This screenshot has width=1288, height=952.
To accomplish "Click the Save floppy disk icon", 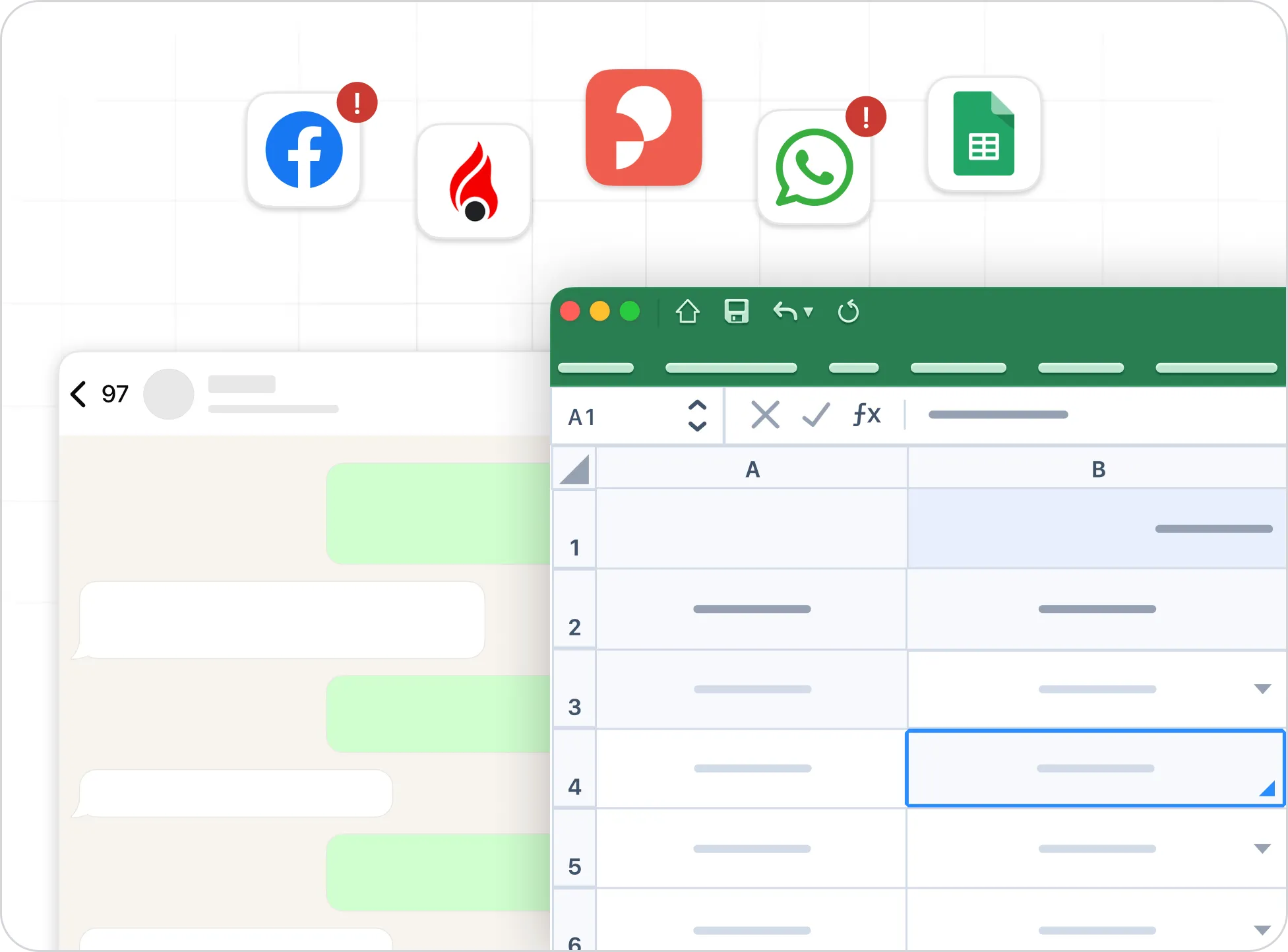I will coord(736,311).
